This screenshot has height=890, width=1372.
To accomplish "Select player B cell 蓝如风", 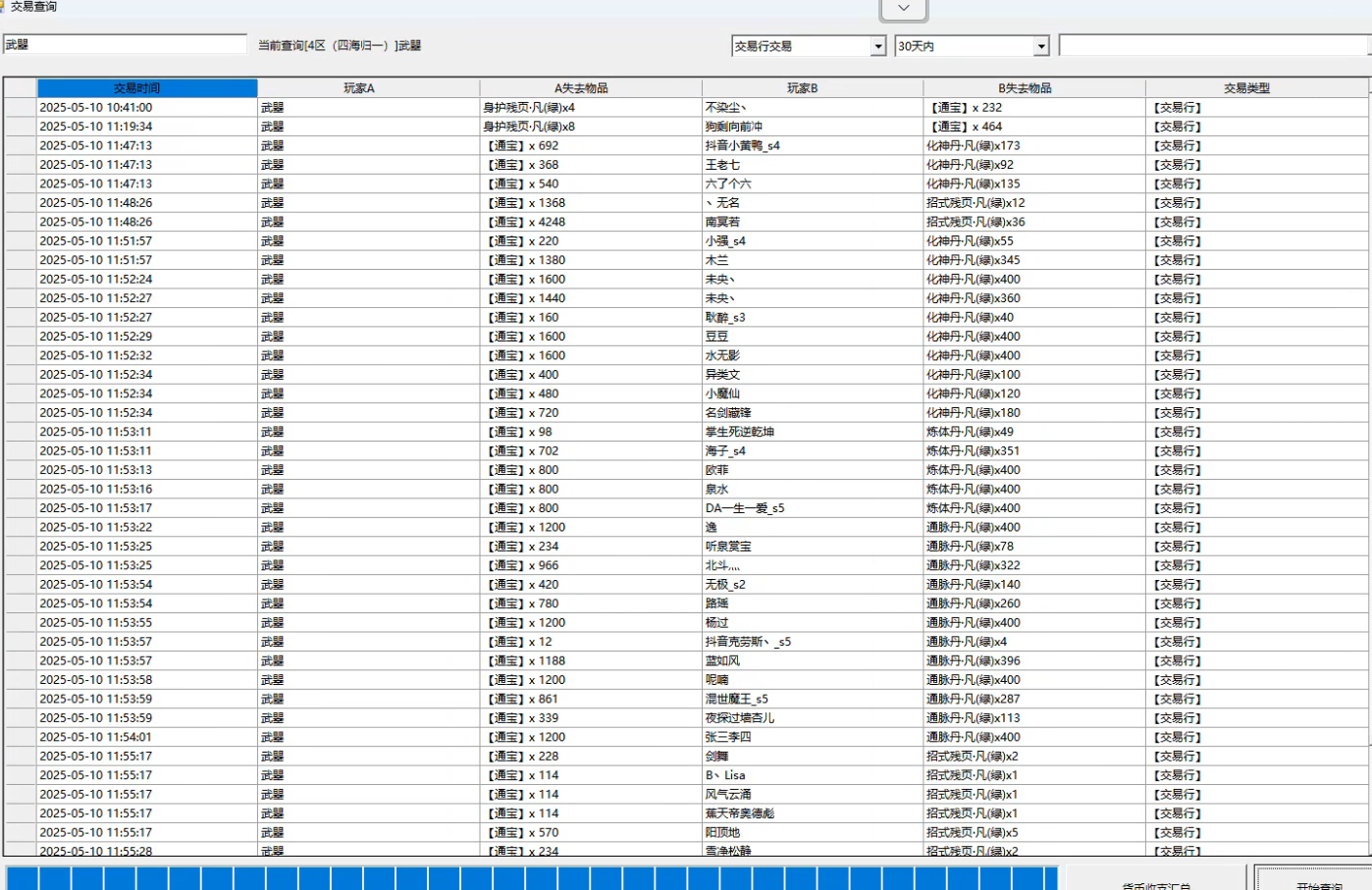I will tap(813, 660).
